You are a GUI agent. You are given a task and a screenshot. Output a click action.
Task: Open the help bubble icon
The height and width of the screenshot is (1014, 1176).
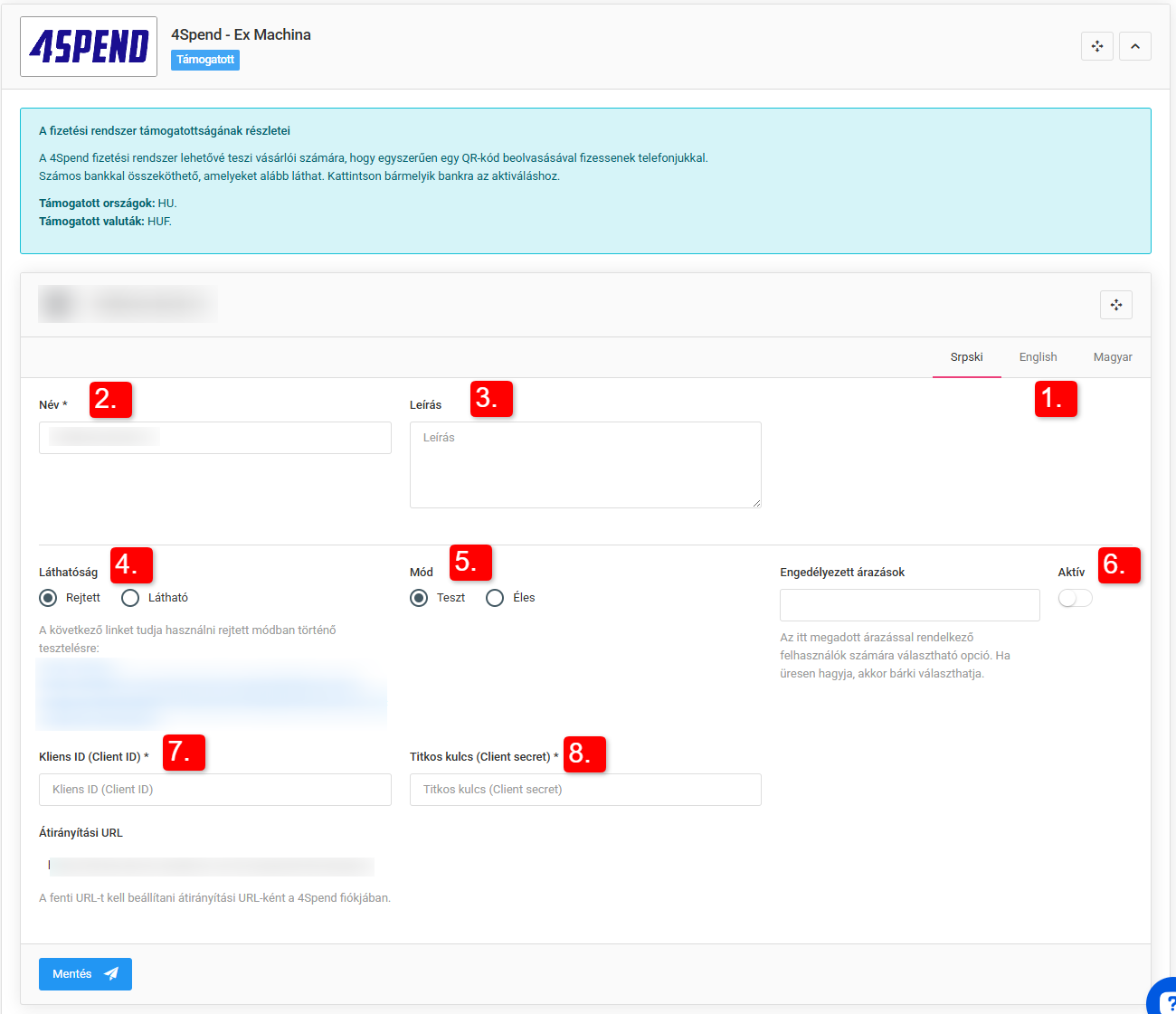1163,999
